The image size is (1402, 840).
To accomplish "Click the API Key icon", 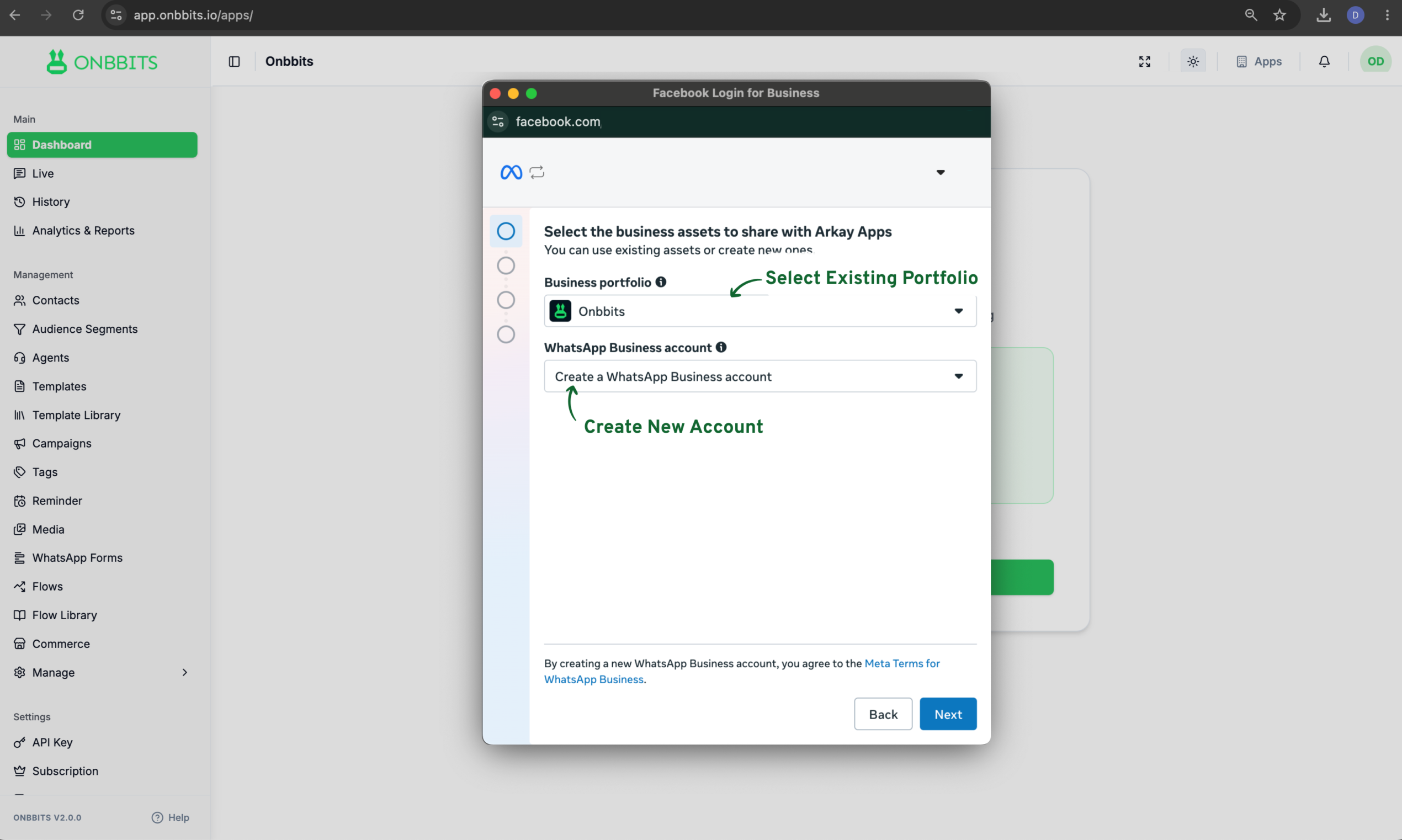I will [x=20, y=742].
